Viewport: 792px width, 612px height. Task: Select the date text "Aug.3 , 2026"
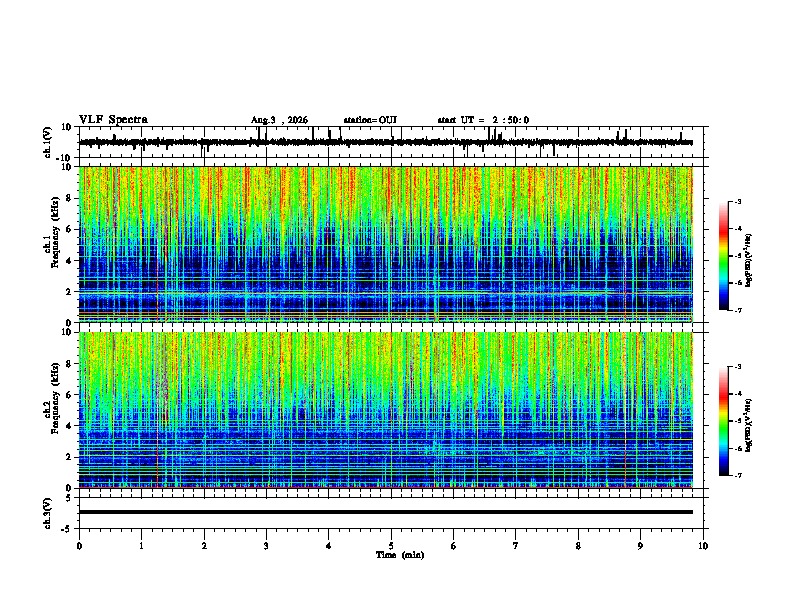[279, 120]
